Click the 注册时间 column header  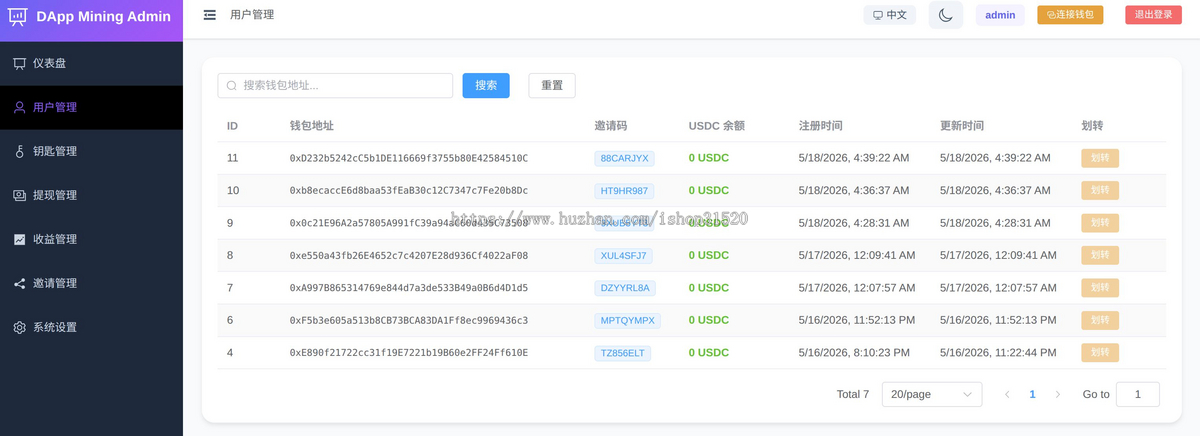(x=821, y=126)
